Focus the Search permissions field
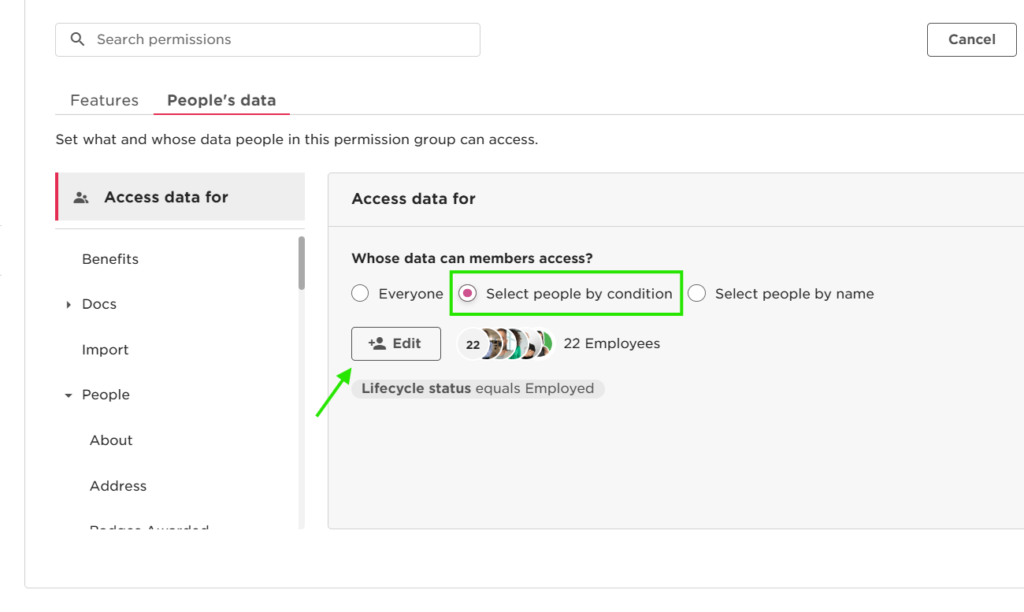 click(x=268, y=40)
